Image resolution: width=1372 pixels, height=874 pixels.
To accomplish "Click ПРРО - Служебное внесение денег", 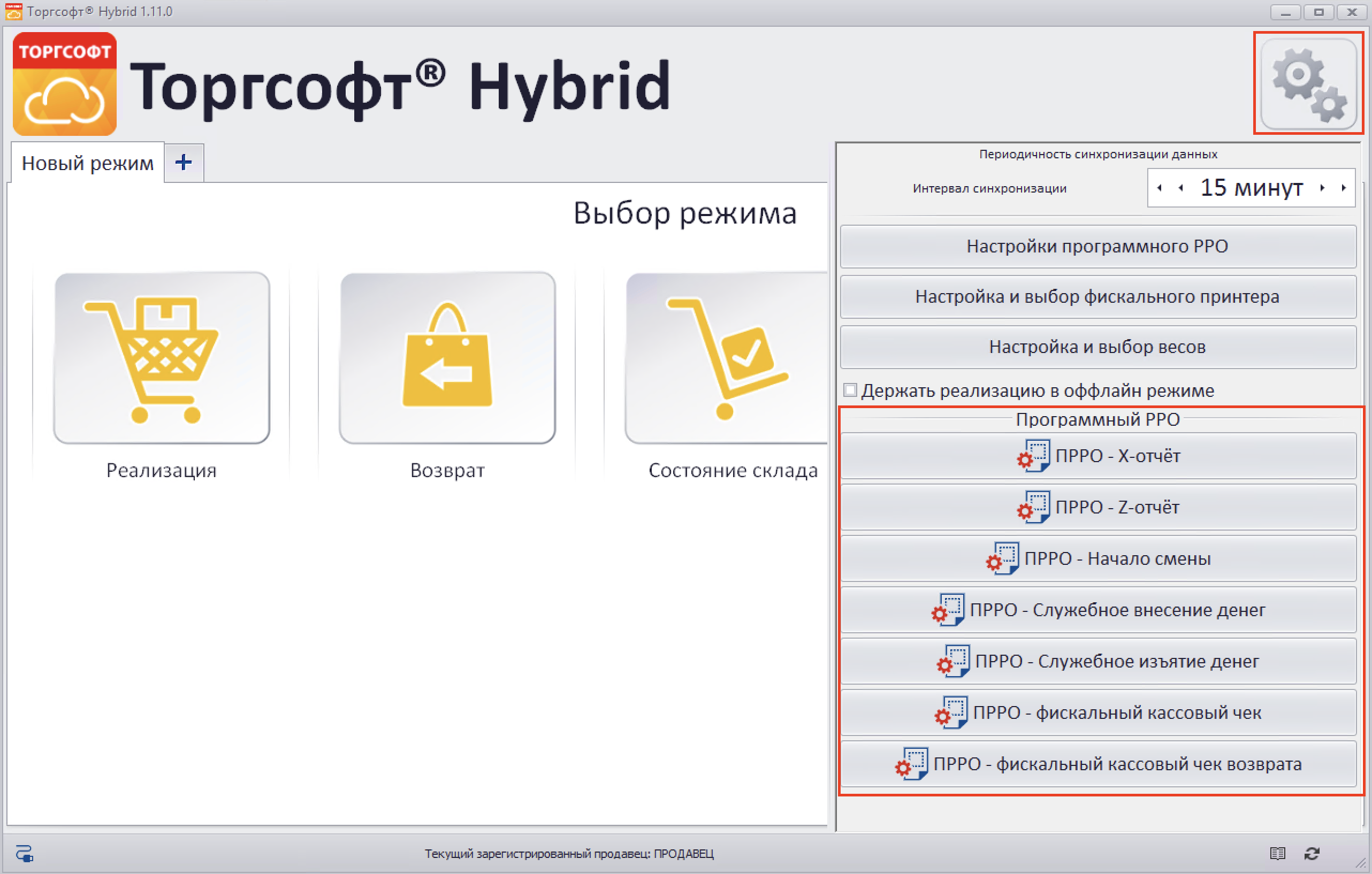I will (1098, 609).
